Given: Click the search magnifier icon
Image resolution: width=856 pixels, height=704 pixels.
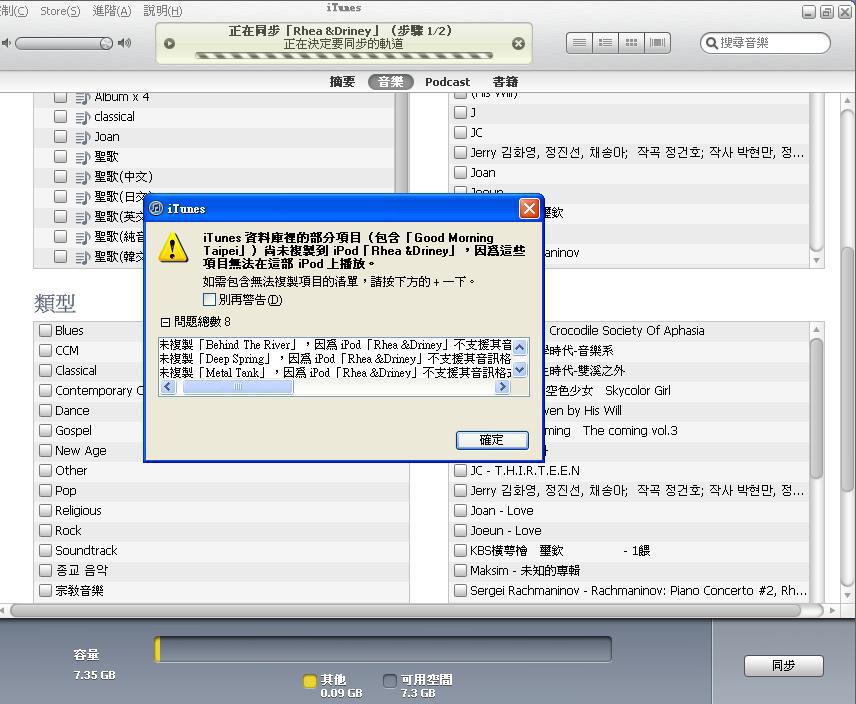Looking at the screenshot, I should 711,43.
